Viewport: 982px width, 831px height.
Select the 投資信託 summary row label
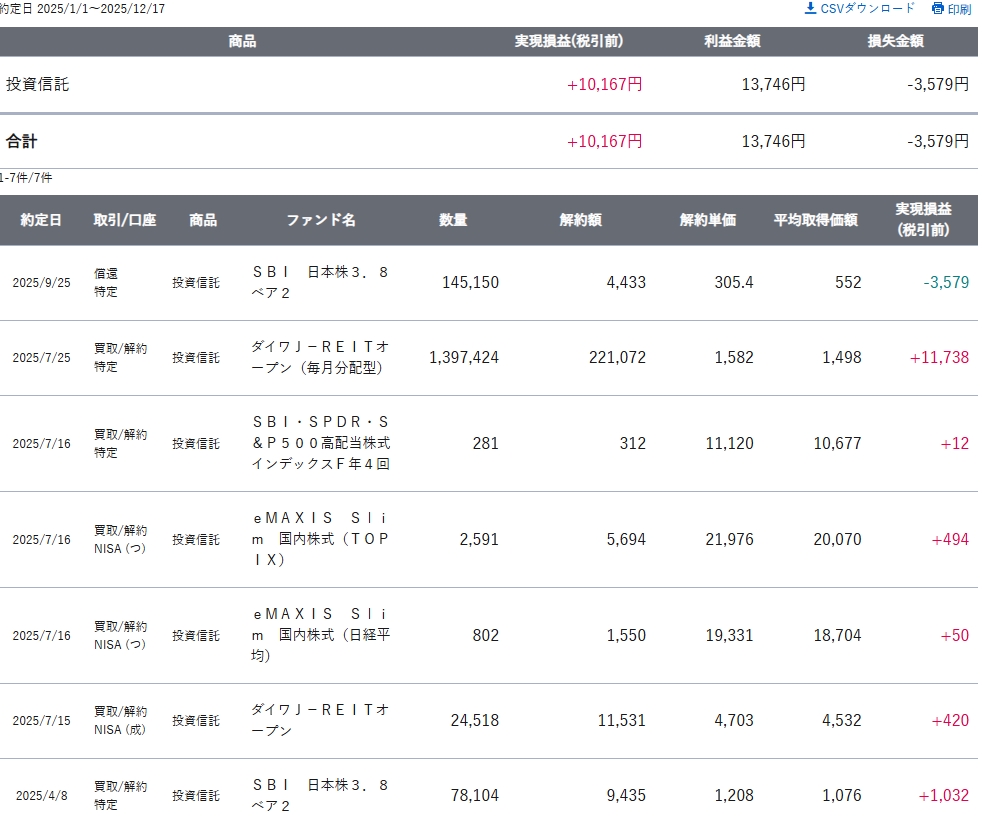[38, 85]
